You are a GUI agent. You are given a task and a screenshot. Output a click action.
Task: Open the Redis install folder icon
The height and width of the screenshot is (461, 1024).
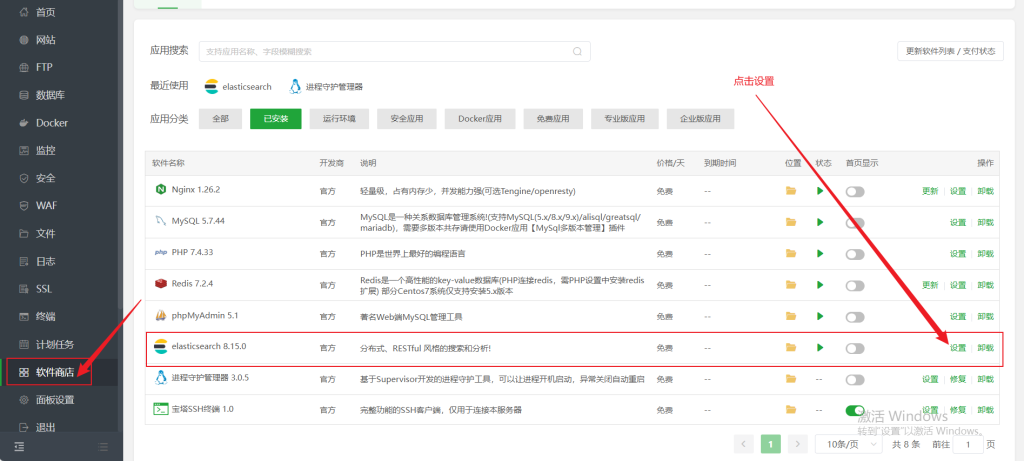point(791,285)
